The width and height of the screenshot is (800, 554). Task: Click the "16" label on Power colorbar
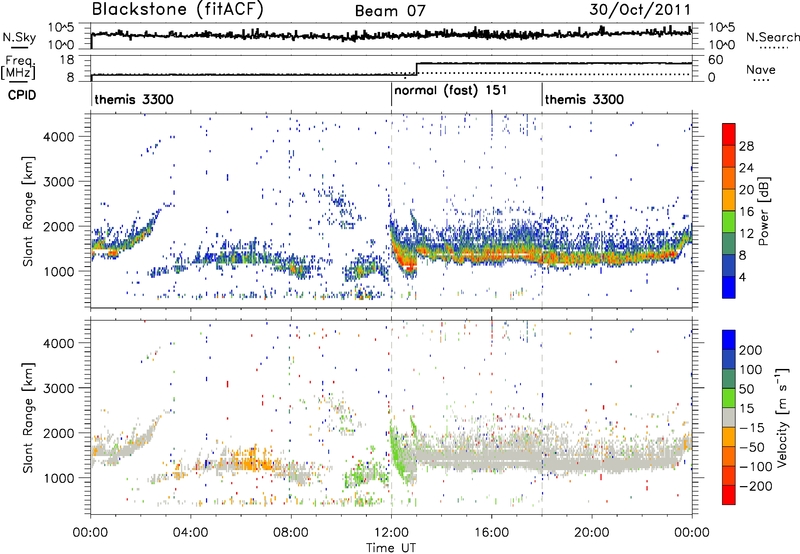[x=746, y=212]
